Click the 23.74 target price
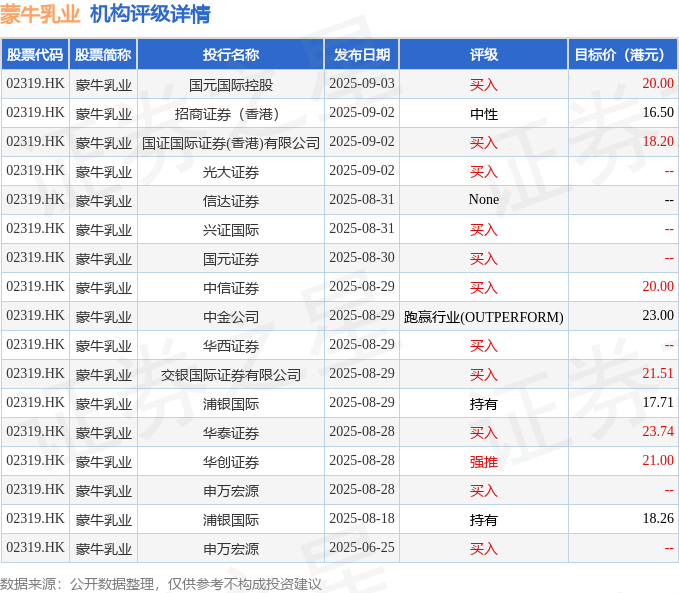 point(658,431)
